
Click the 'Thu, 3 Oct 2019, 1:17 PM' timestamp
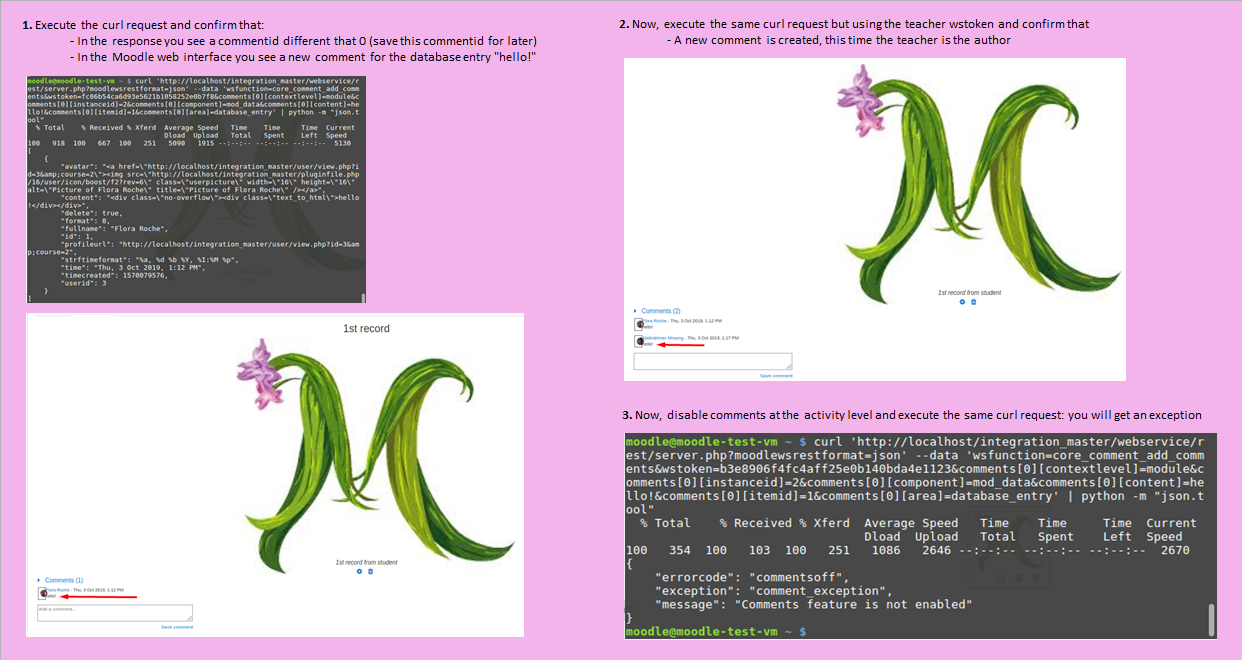point(711,338)
